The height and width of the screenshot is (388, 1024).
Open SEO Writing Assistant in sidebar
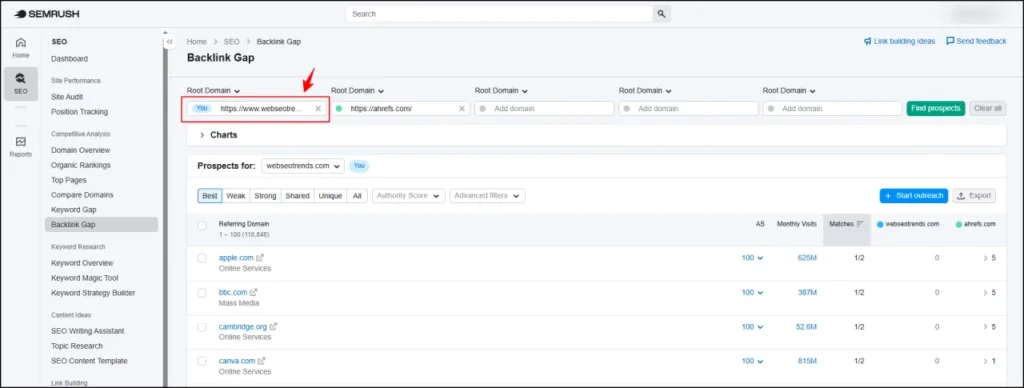[88, 331]
